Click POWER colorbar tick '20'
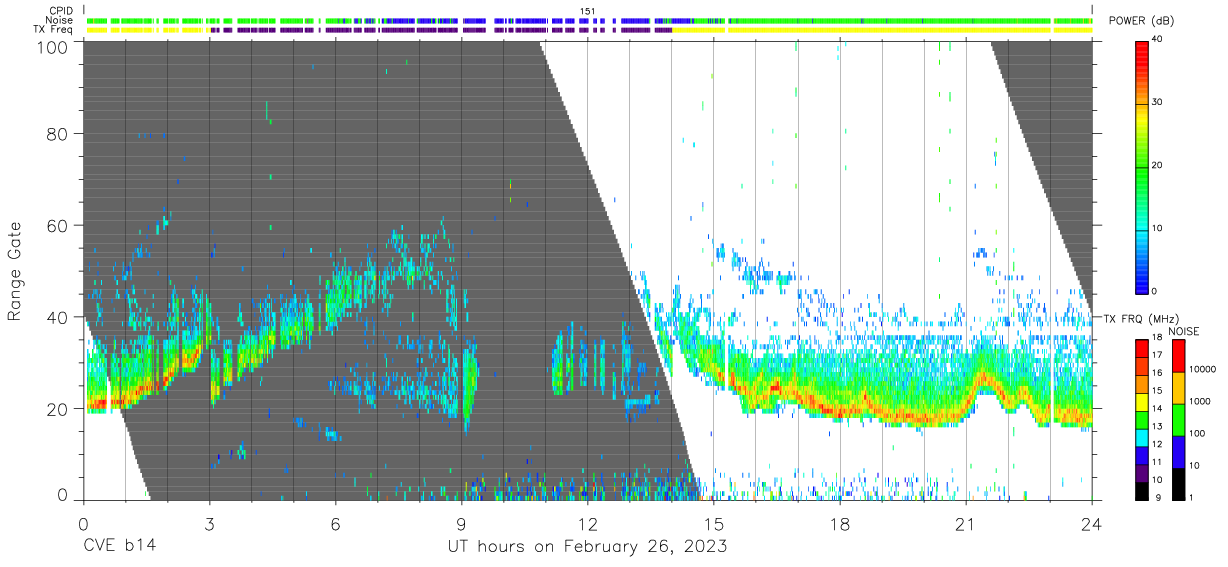Viewport: 1228px width, 567px height. pyautogui.click(x=1159, y=165)
